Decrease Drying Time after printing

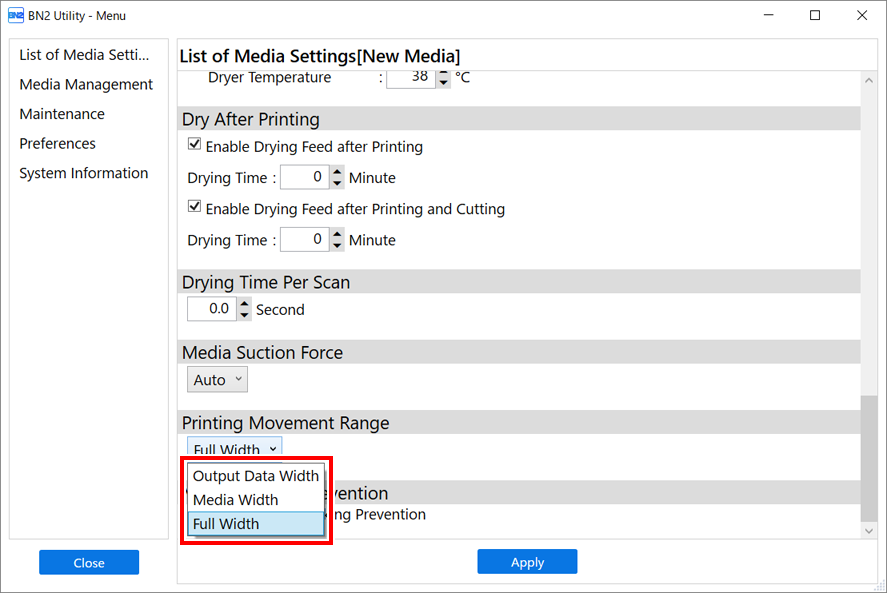click(x=337, y=183)
